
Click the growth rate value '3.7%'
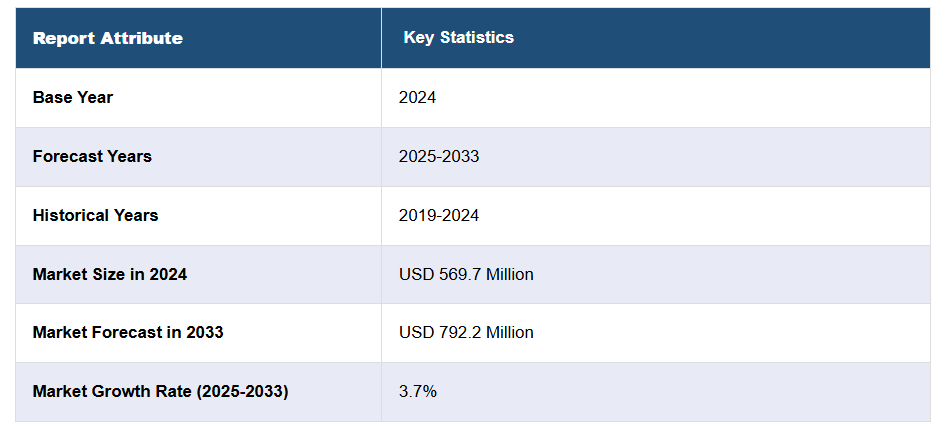coord(417,391)
